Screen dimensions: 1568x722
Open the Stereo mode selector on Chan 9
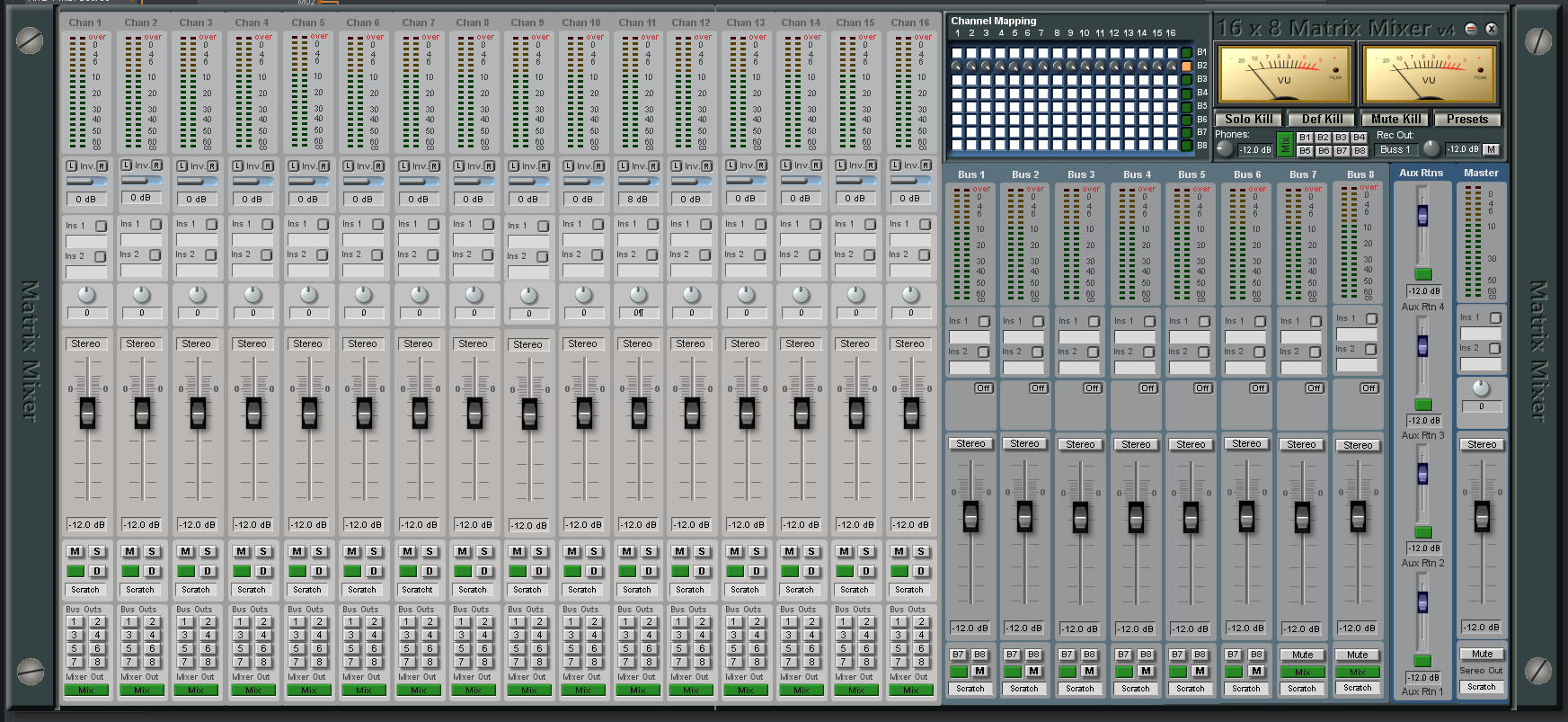pos(527,344)
